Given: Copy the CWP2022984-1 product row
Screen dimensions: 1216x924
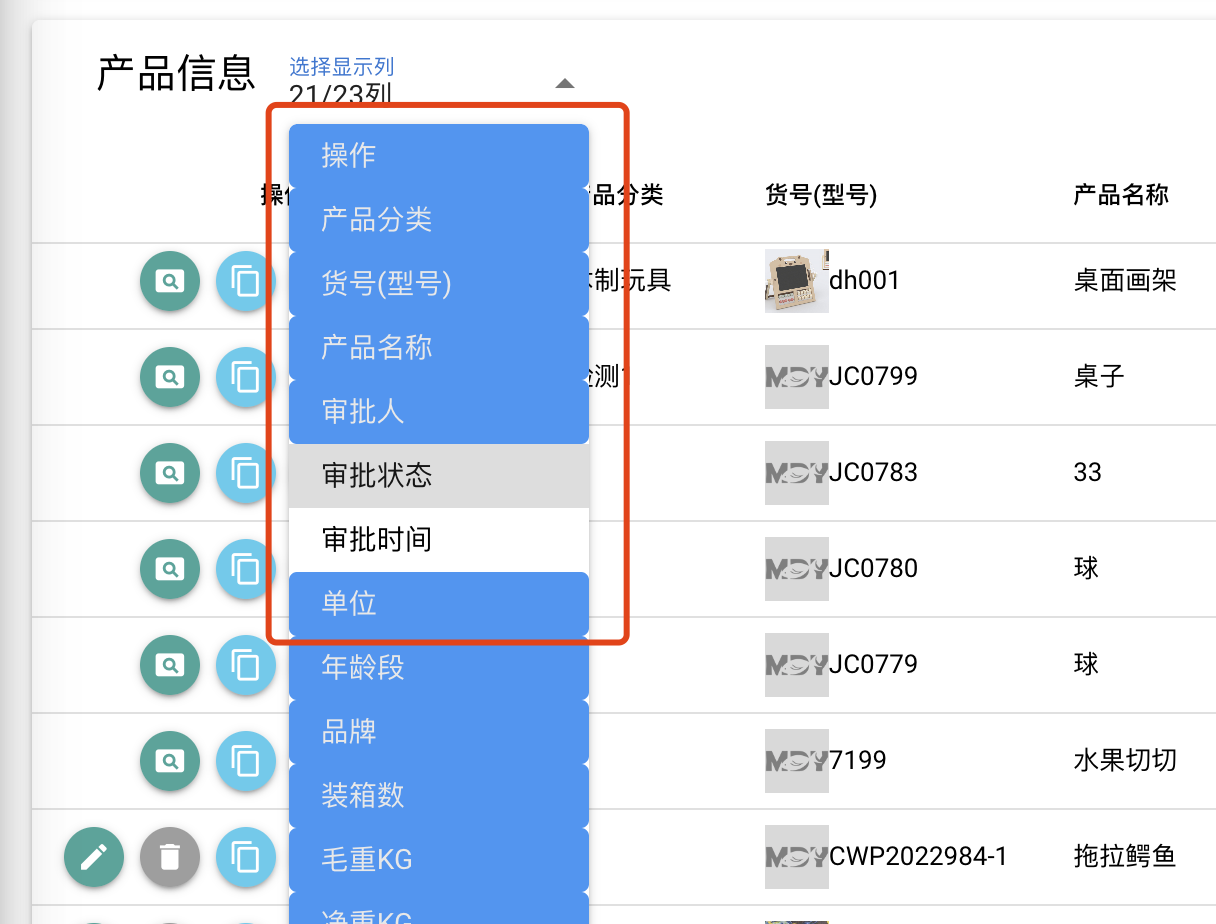Looking at the screenshot, I should [246, 857].
